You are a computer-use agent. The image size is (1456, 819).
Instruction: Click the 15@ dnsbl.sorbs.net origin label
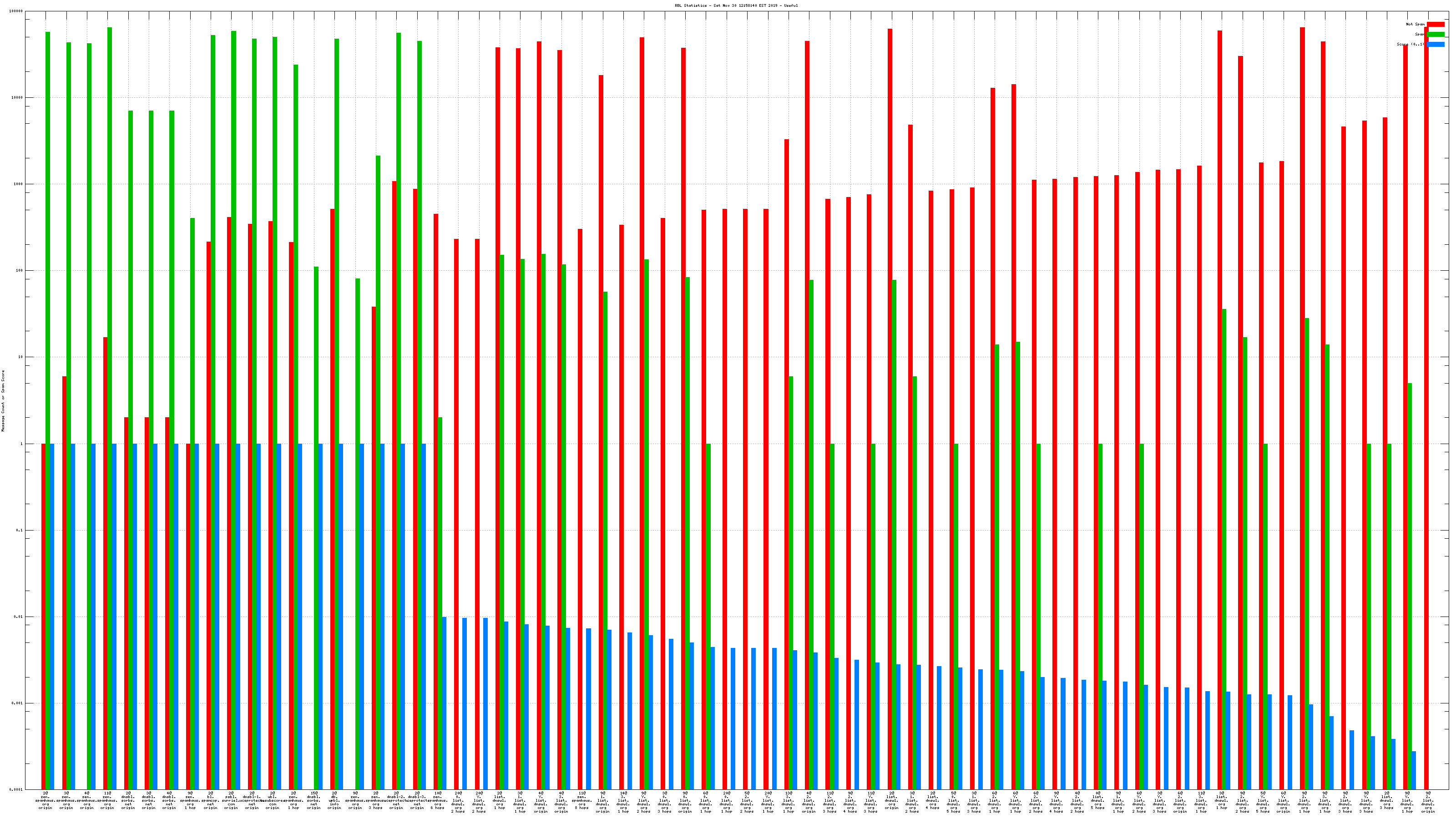pos(313,800)
